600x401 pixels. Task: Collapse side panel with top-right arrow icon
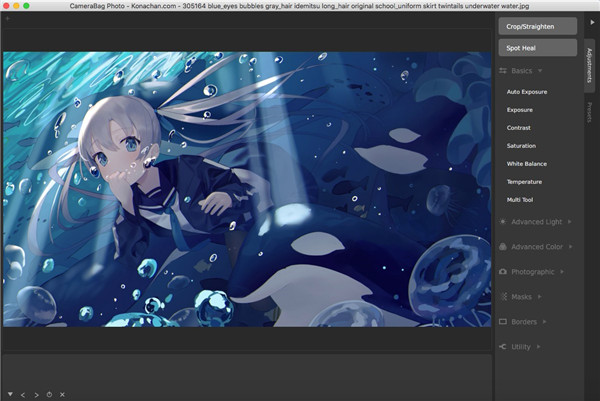(x=590, y=21)
